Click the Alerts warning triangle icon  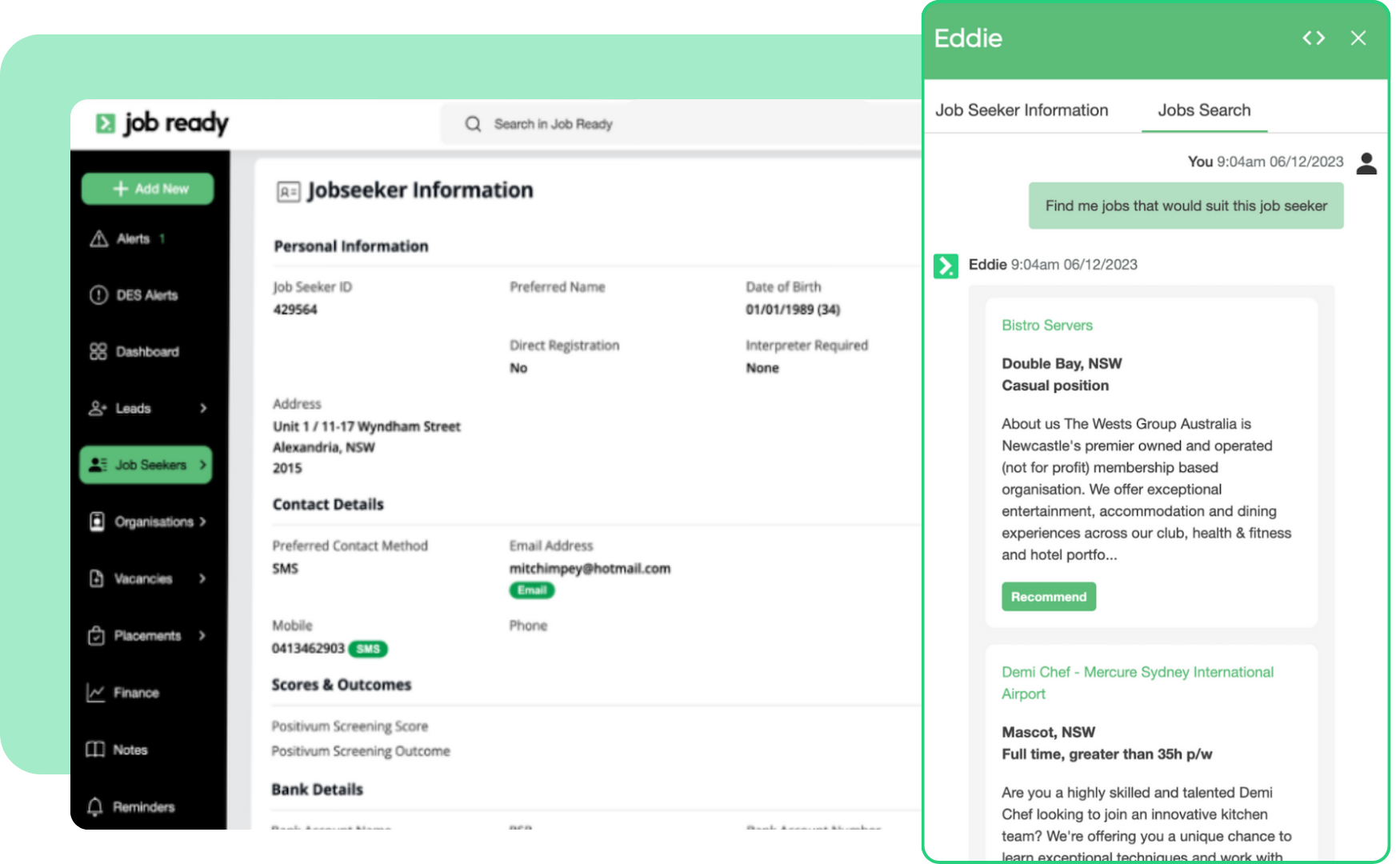(x=98, y=238)
